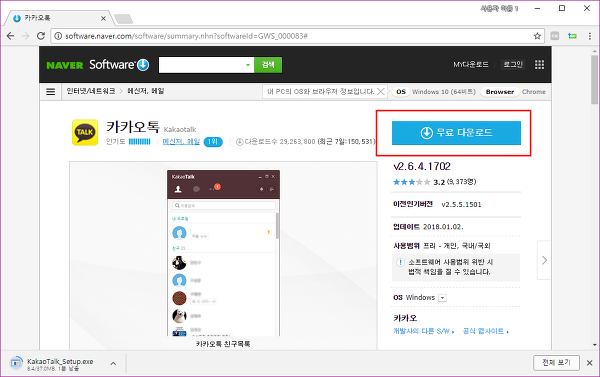View site info icon in address bar
This screenshot has height=377, width=600.
(x=58, y=36)
